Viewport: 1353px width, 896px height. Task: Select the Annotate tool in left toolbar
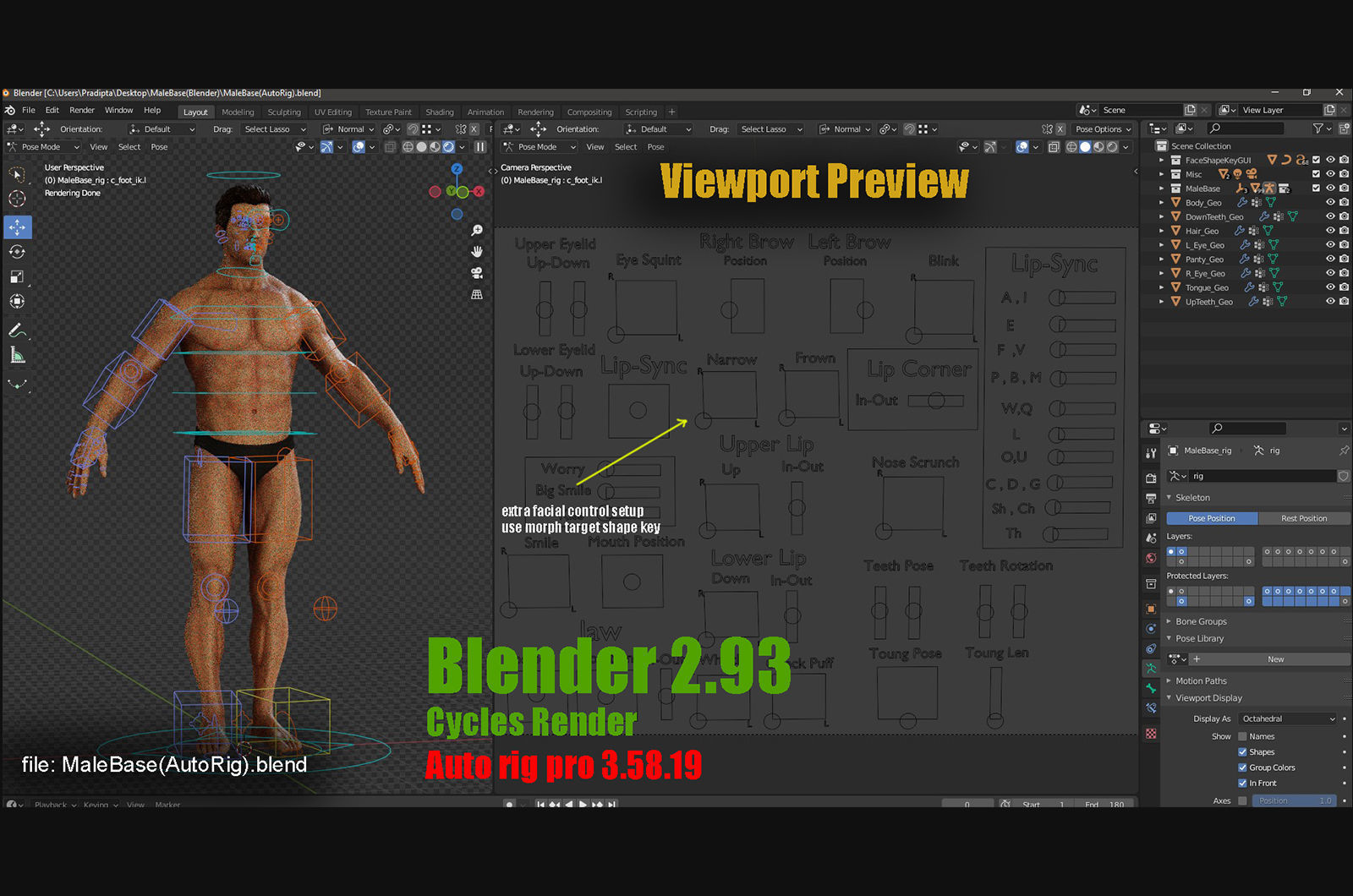pos(17,331)
